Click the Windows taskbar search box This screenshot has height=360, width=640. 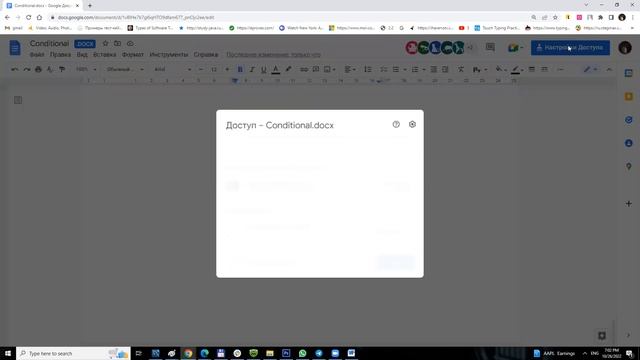click(x=73, y=353)
